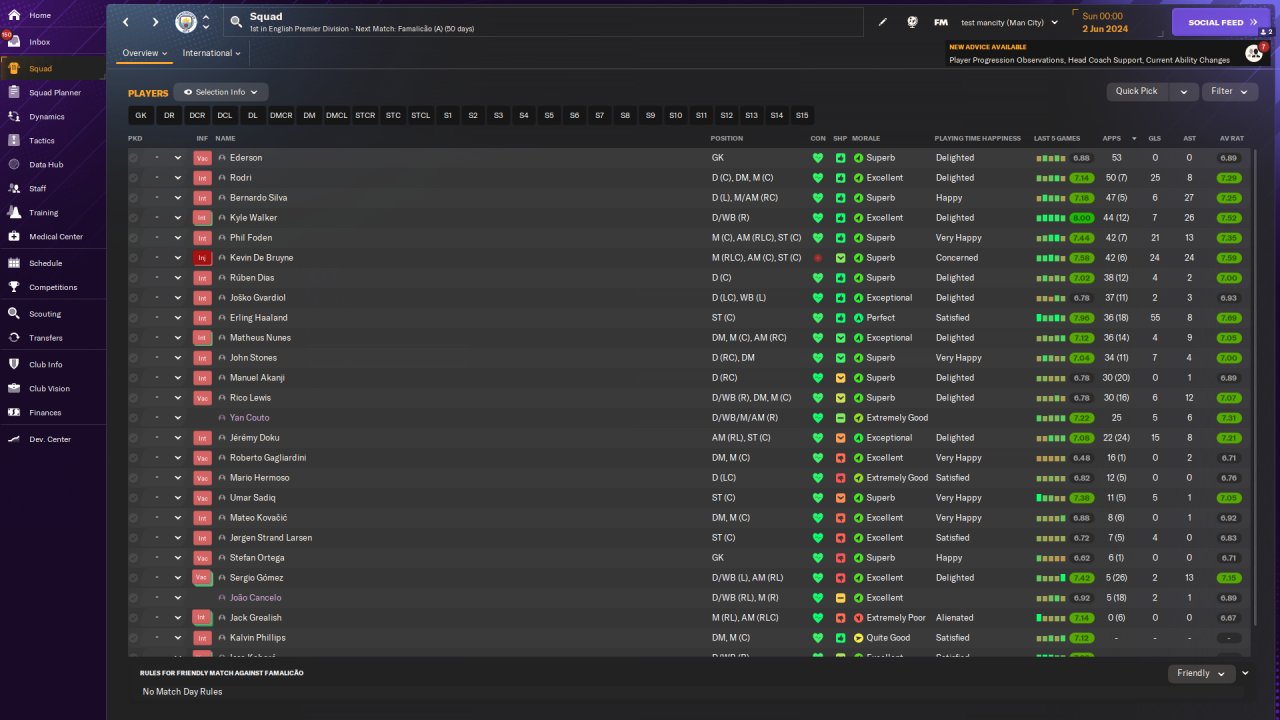Toggle pick selector for Erling Haaland
The width and height of the screenshot is (1280, 720).
tap(134, 318)
